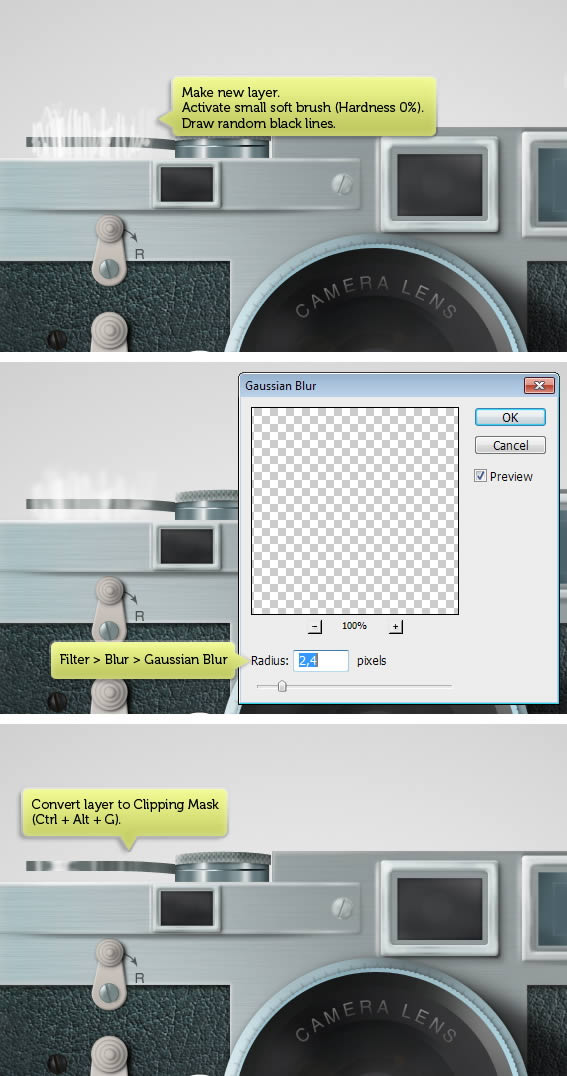Click the Cancel button
Screen dimensions: 567x1076
point(510,445)
